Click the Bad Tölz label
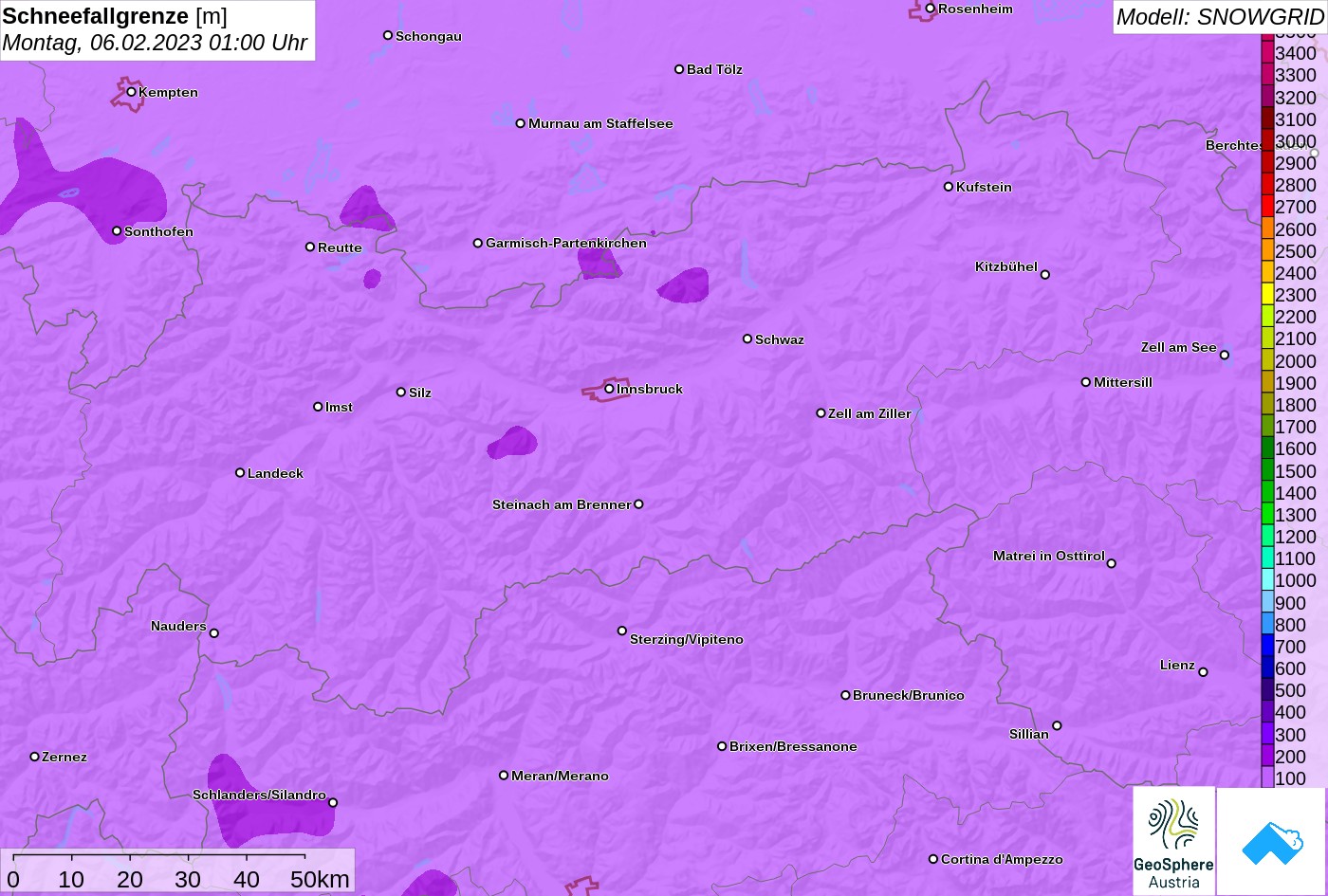 click(x=715, y=69)
